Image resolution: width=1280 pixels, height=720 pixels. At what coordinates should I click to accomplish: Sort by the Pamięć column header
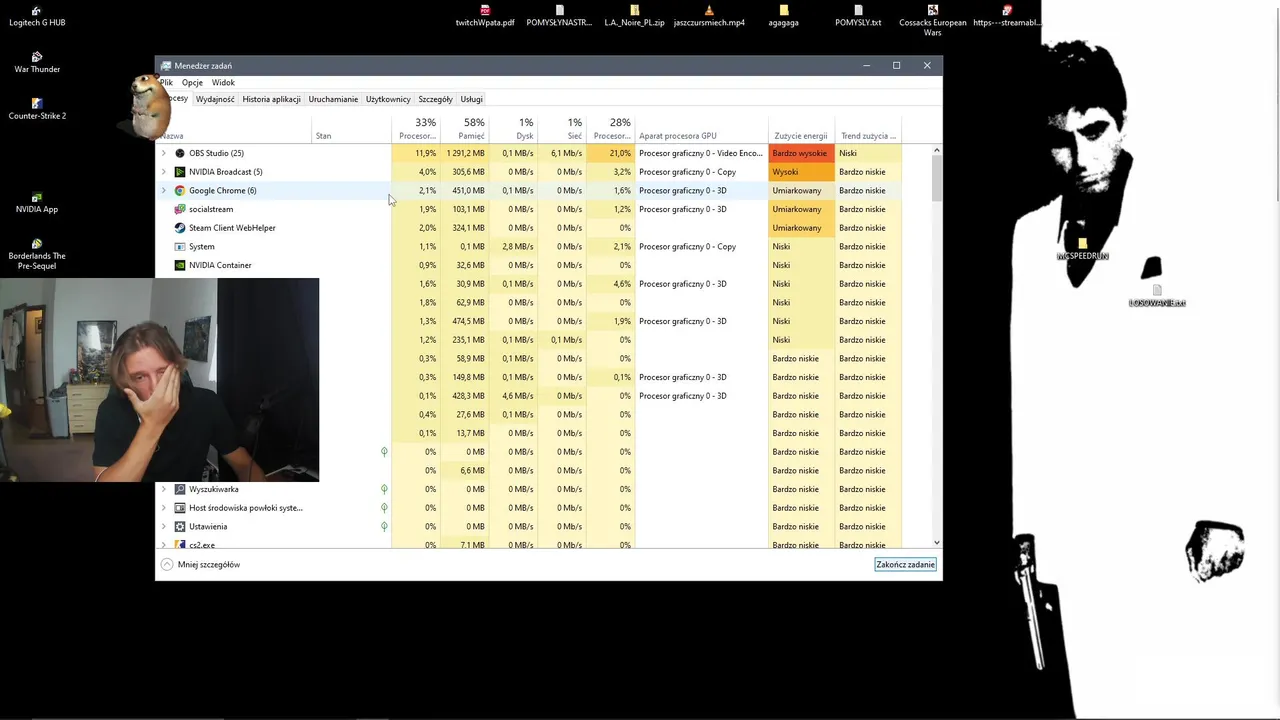click(464, 129)
